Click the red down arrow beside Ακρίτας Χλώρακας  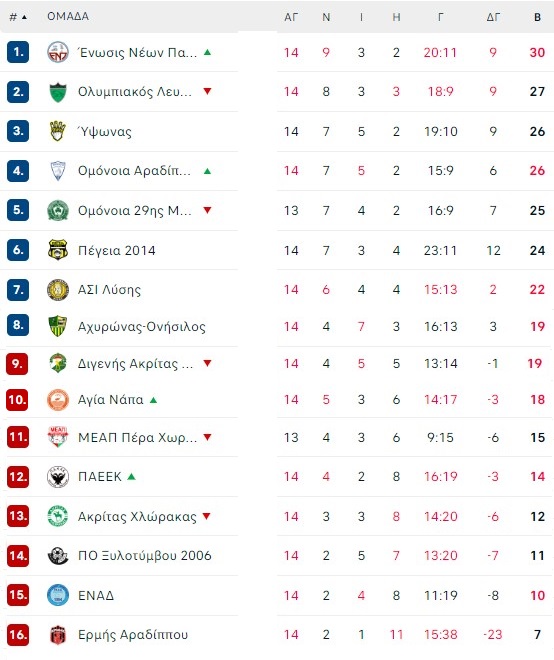[x=206, y=516]
